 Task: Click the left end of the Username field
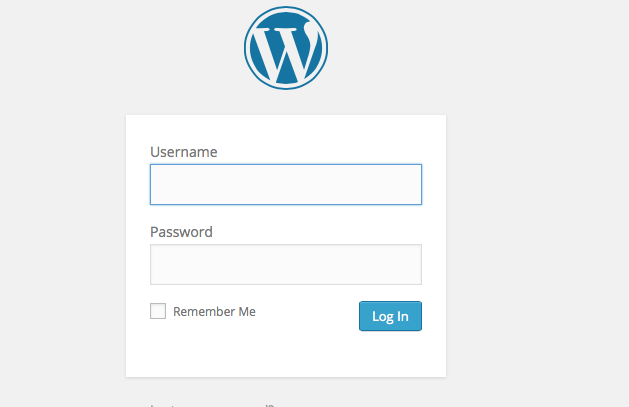[162, 184]
